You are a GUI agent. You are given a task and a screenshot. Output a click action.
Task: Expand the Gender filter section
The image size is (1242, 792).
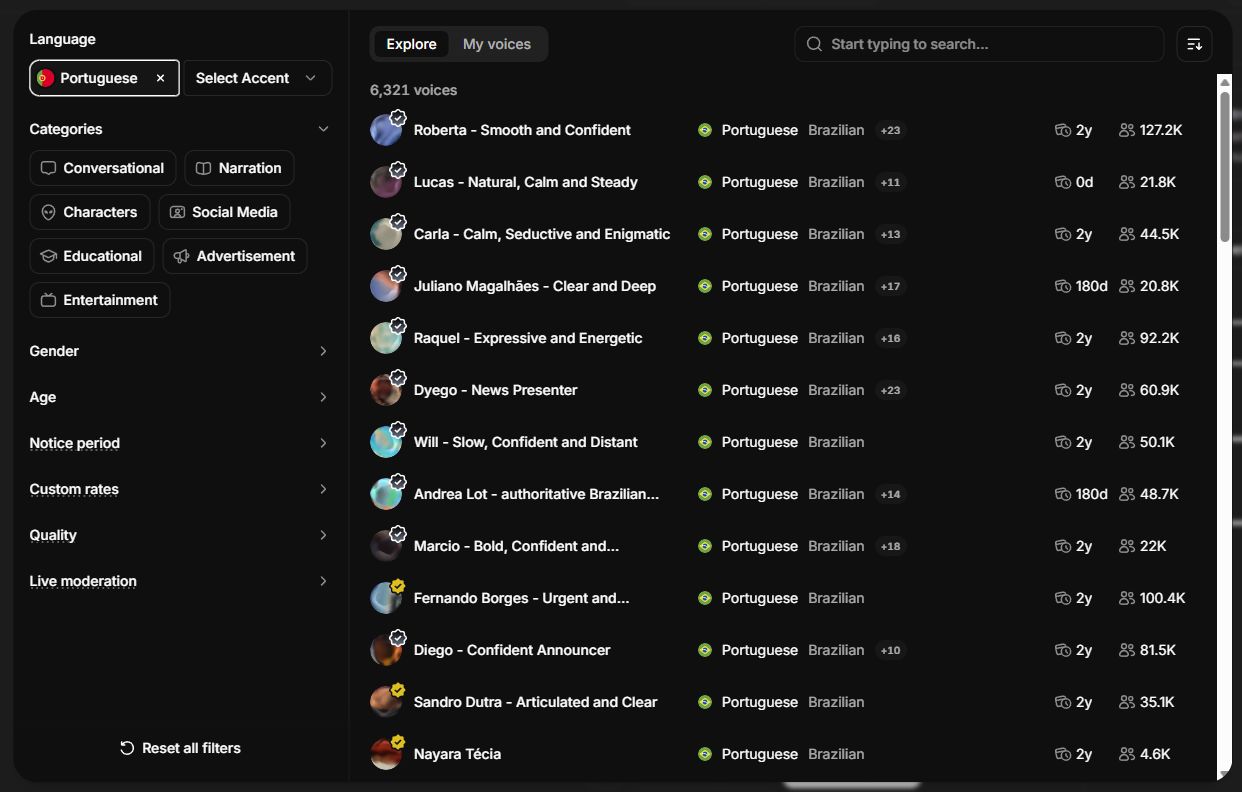click(180, 351)
